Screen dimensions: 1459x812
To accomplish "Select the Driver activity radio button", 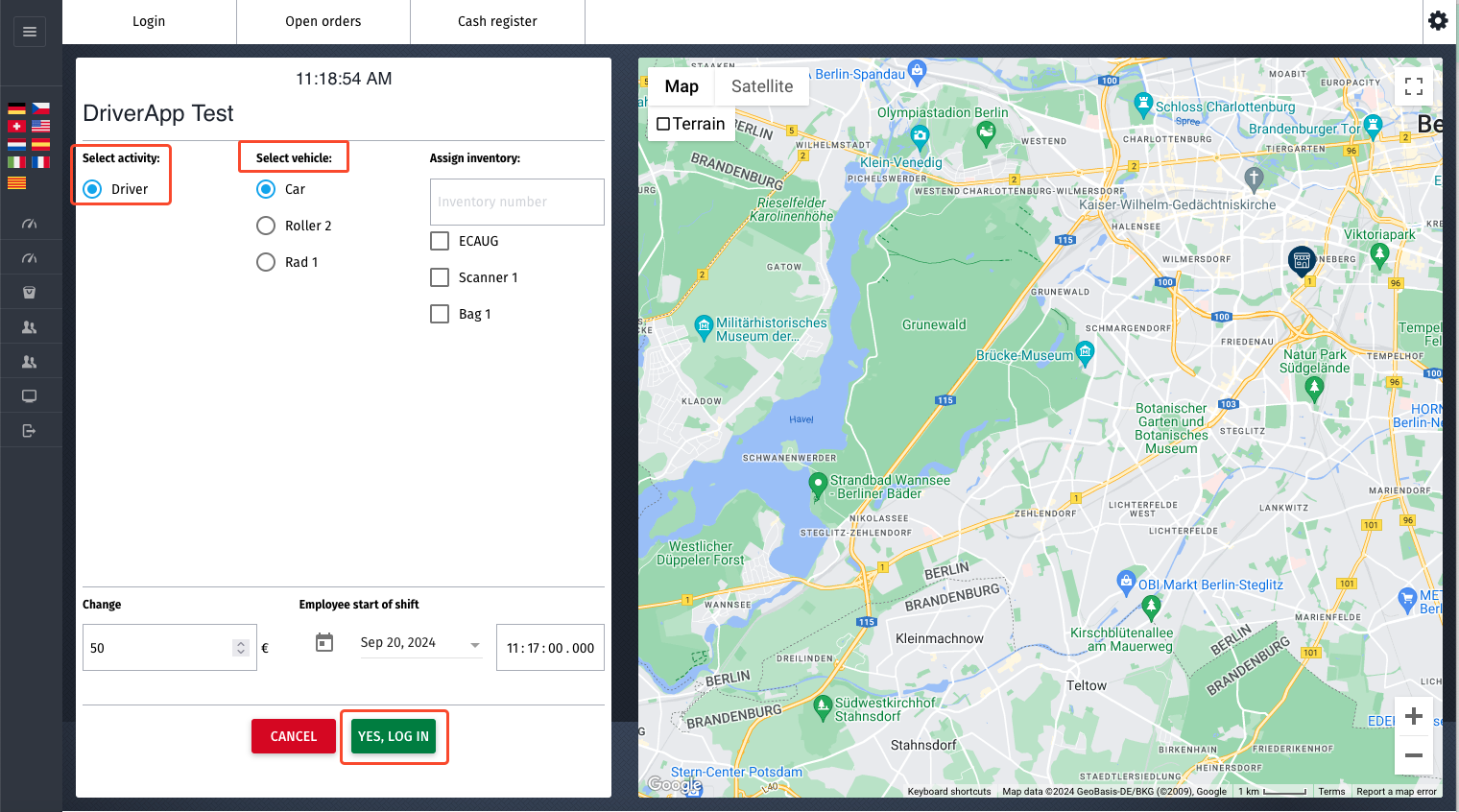I will 92,189.
